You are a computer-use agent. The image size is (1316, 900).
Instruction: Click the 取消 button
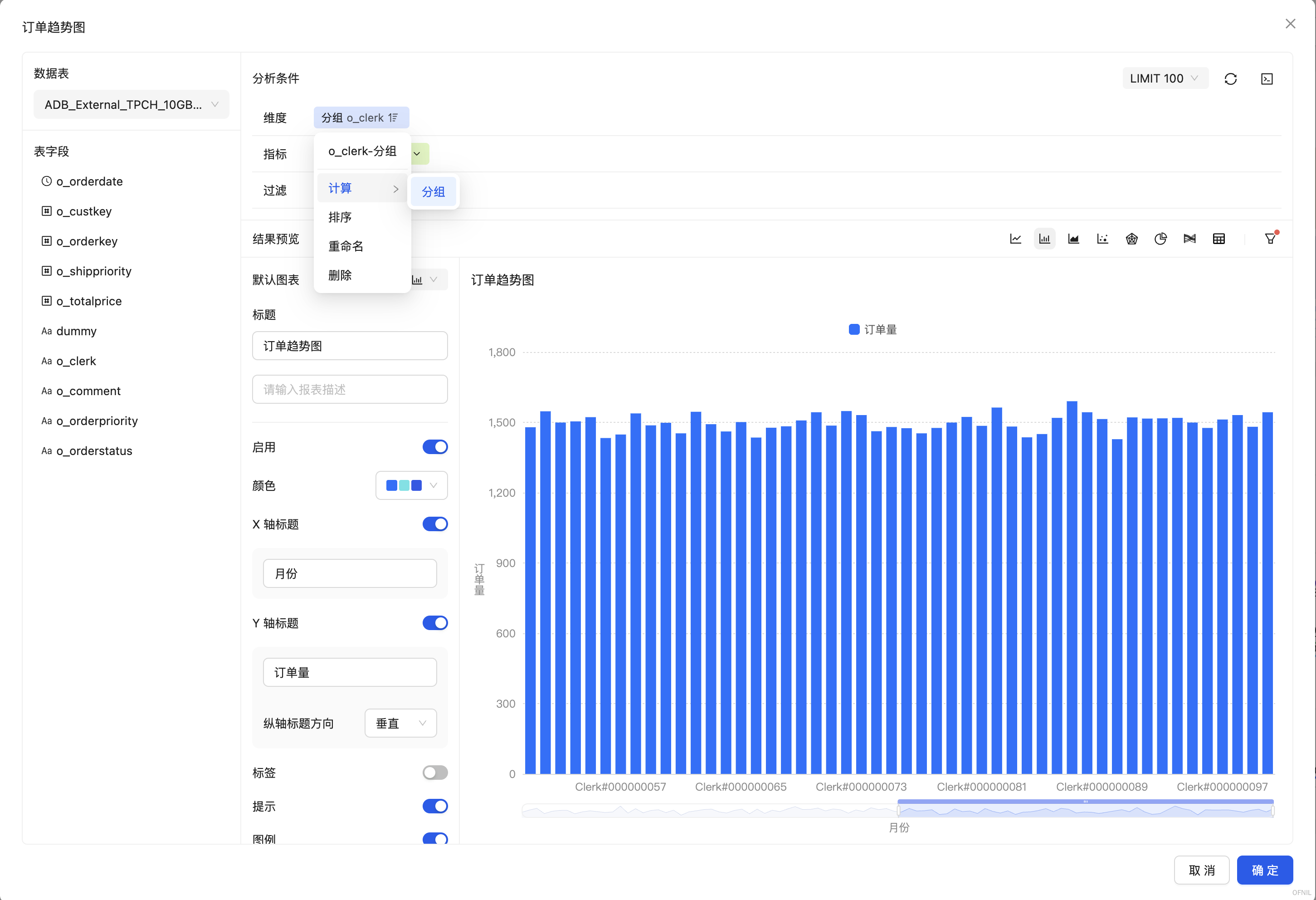click(x=1202, y=870)
